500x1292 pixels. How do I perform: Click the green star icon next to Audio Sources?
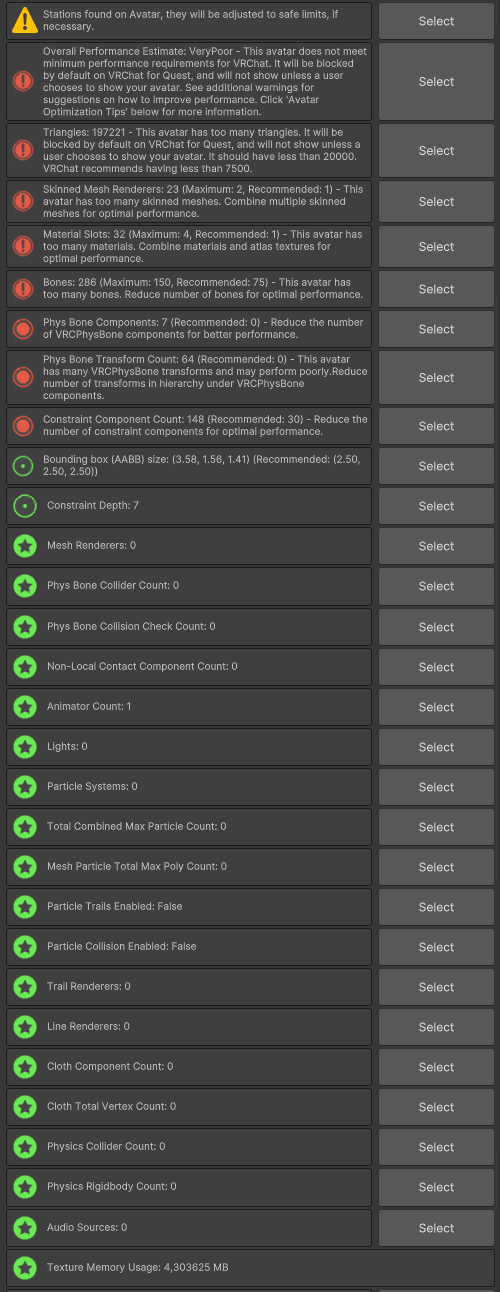(24, 1228)
